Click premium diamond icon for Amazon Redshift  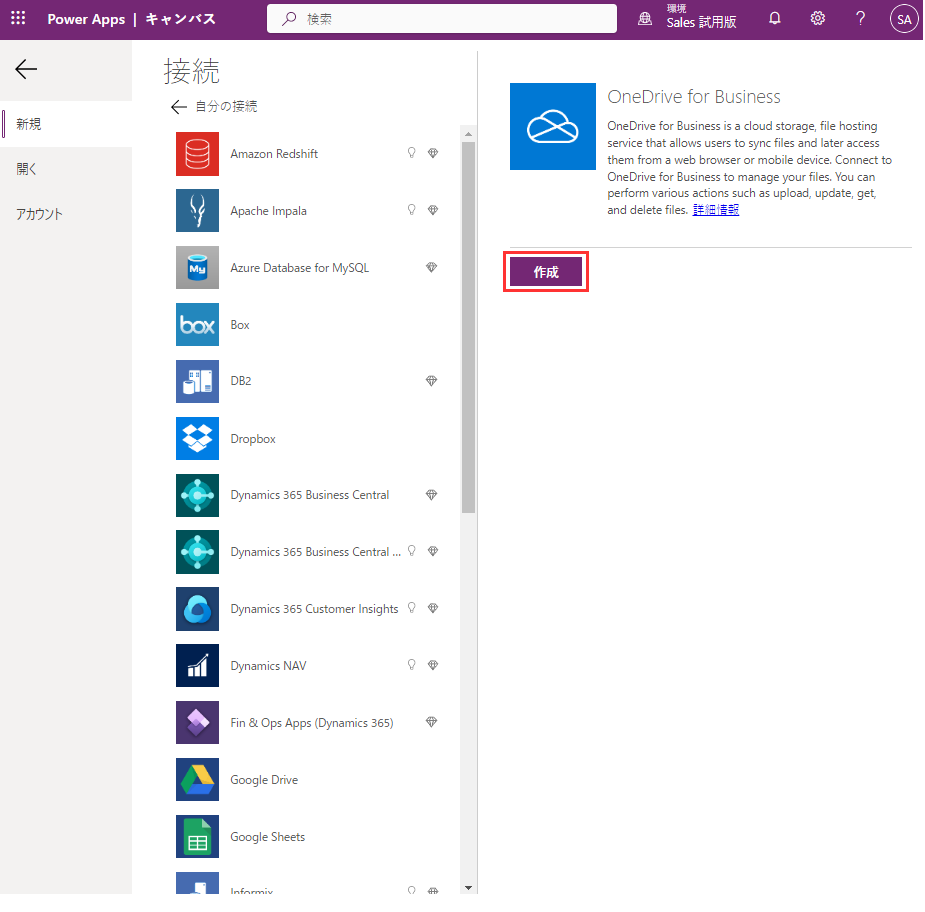432,153
